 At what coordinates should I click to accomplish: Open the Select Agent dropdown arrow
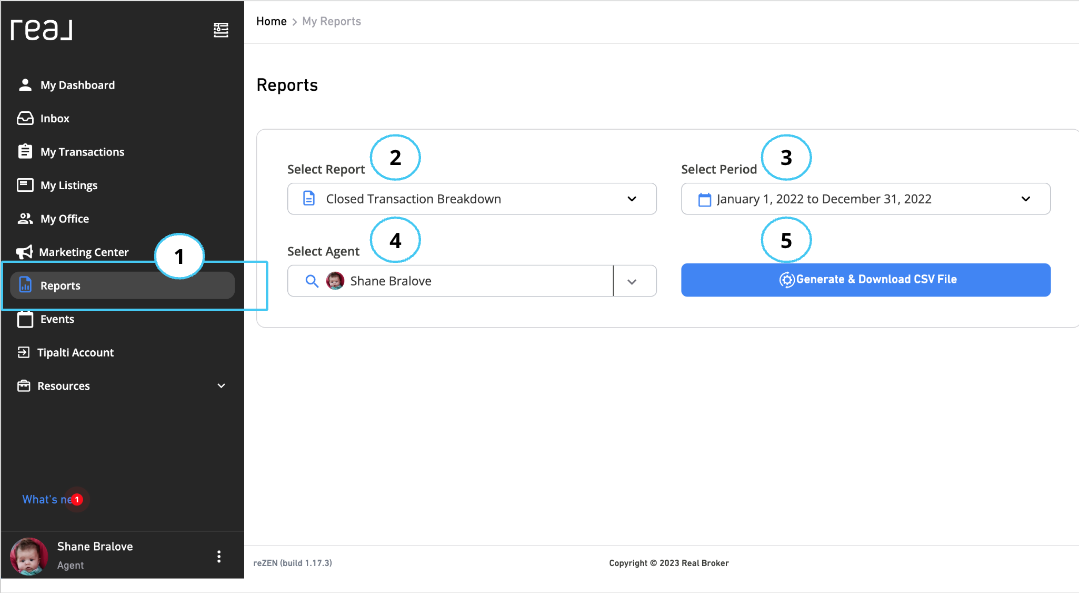click(634, 280)
